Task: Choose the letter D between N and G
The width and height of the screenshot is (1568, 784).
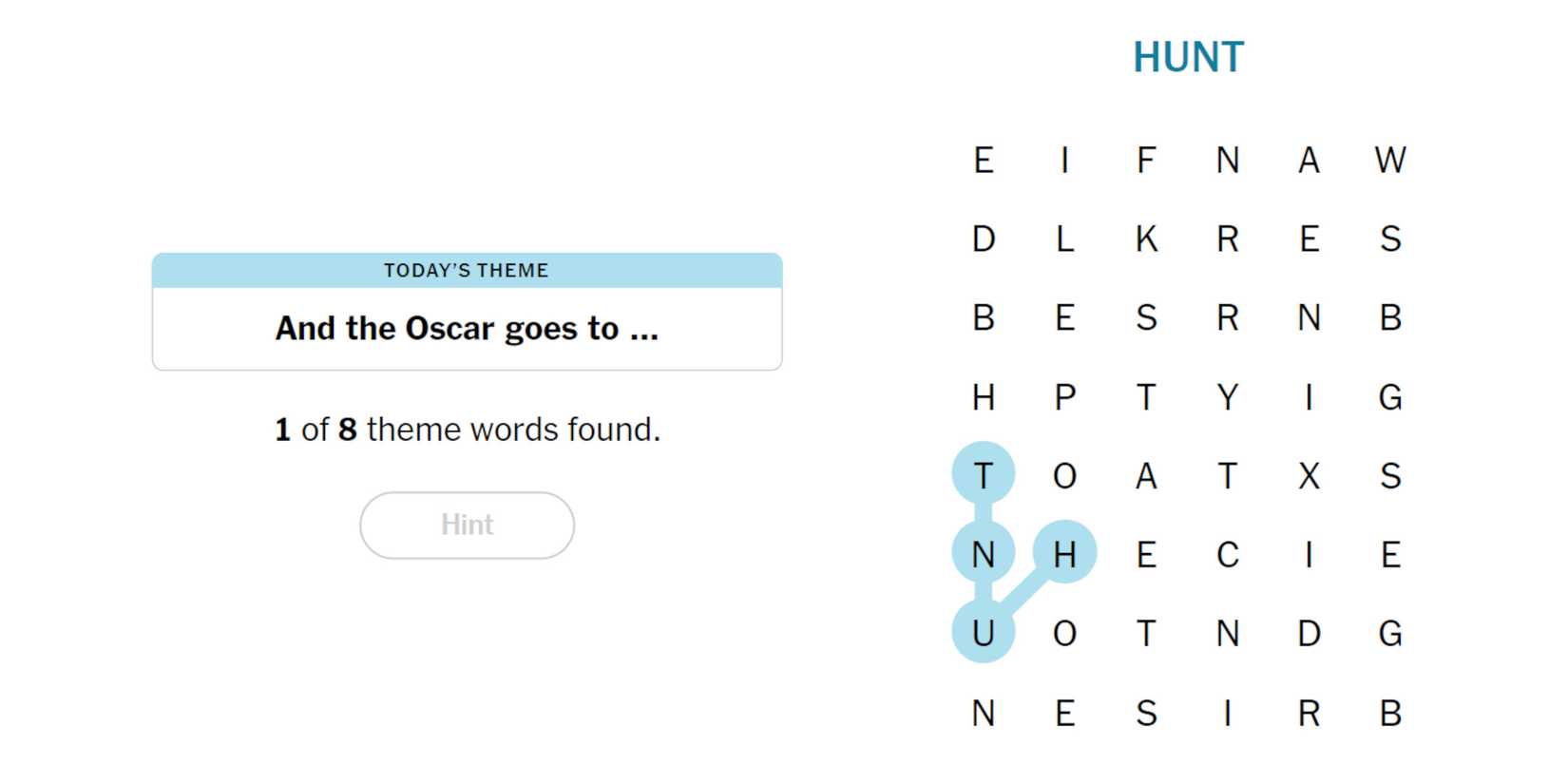Action: [x=1309, y=632]
